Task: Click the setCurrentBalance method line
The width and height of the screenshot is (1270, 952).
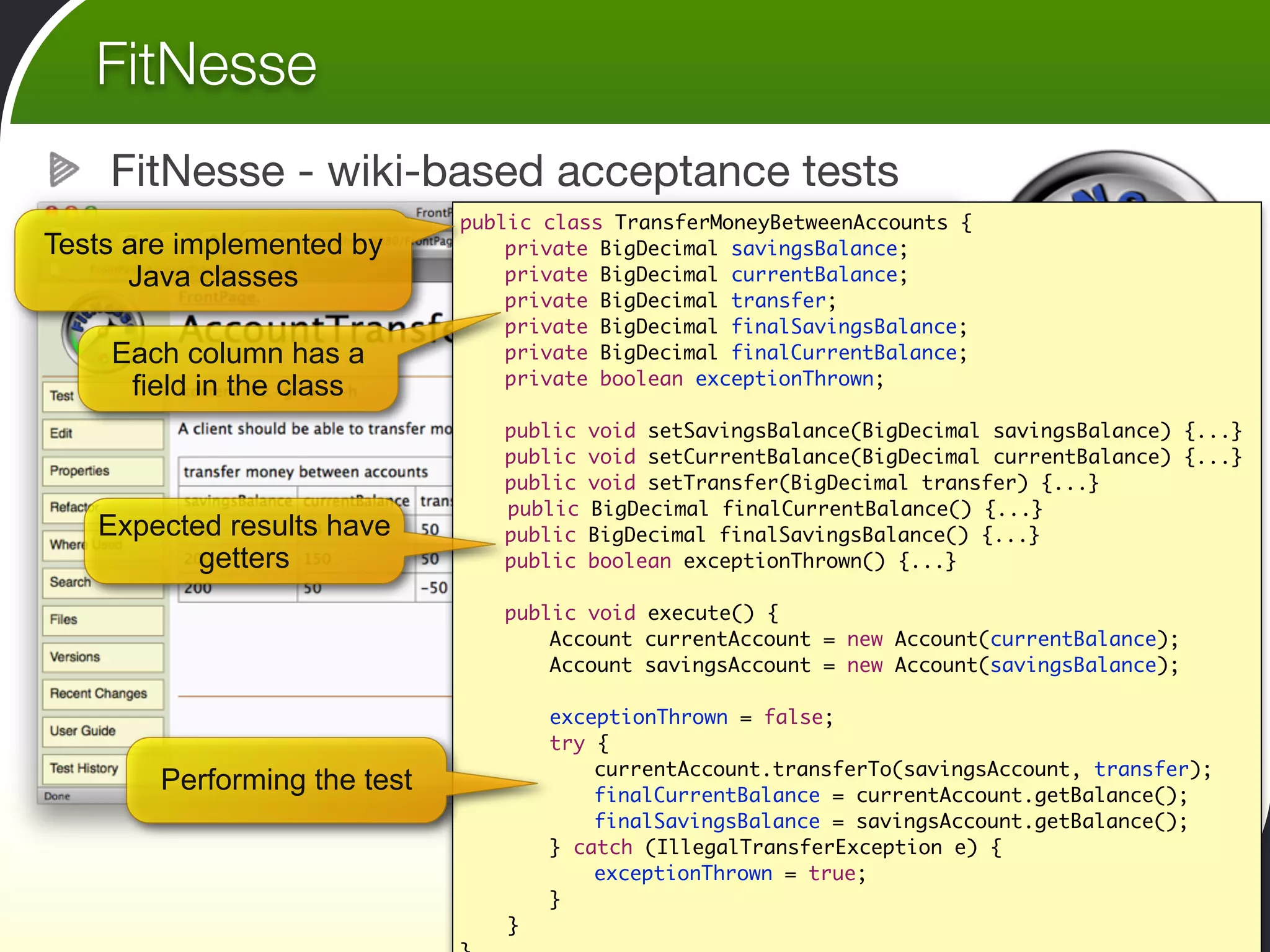Action: point(873,457)
